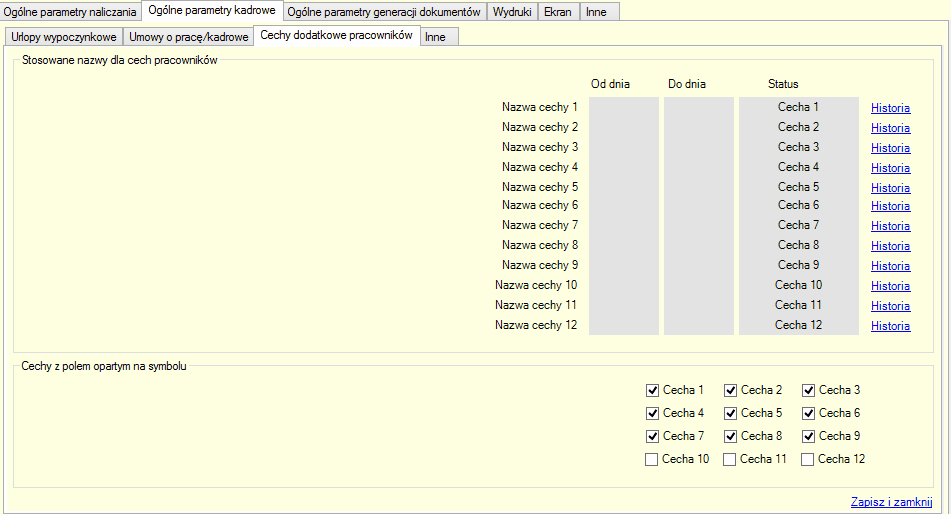Image resolution: width=951 pixels, height=514 pixels.
Task: Open the Urlopy wypoczynkowe sub-tab
Action: (64, 37)
